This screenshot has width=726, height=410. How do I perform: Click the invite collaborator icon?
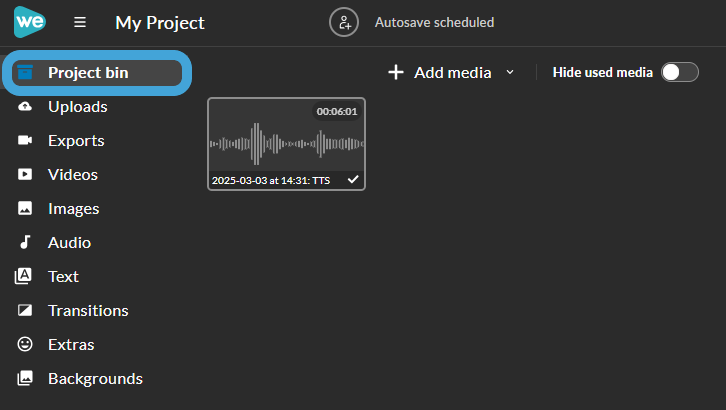tap(344, 22)
